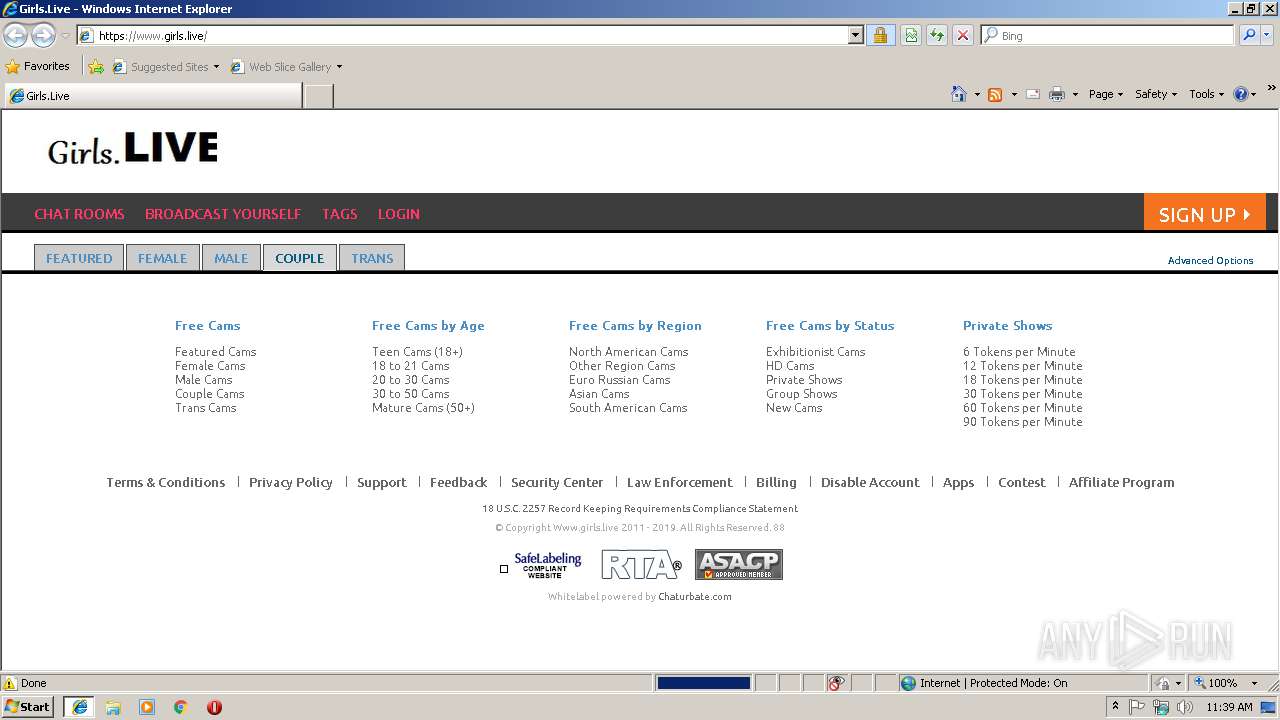
Task: Select the MALE tab
Action: click(x=231, y=258)
